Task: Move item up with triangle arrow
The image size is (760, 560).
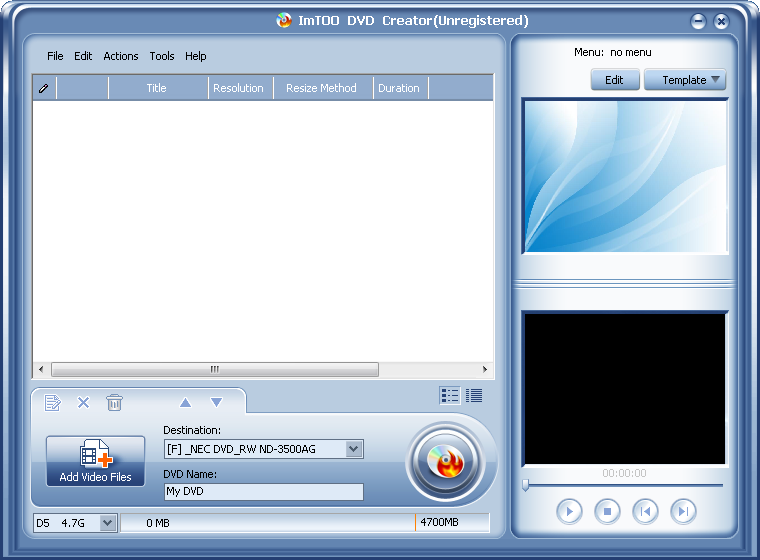Action: point(185,402)
